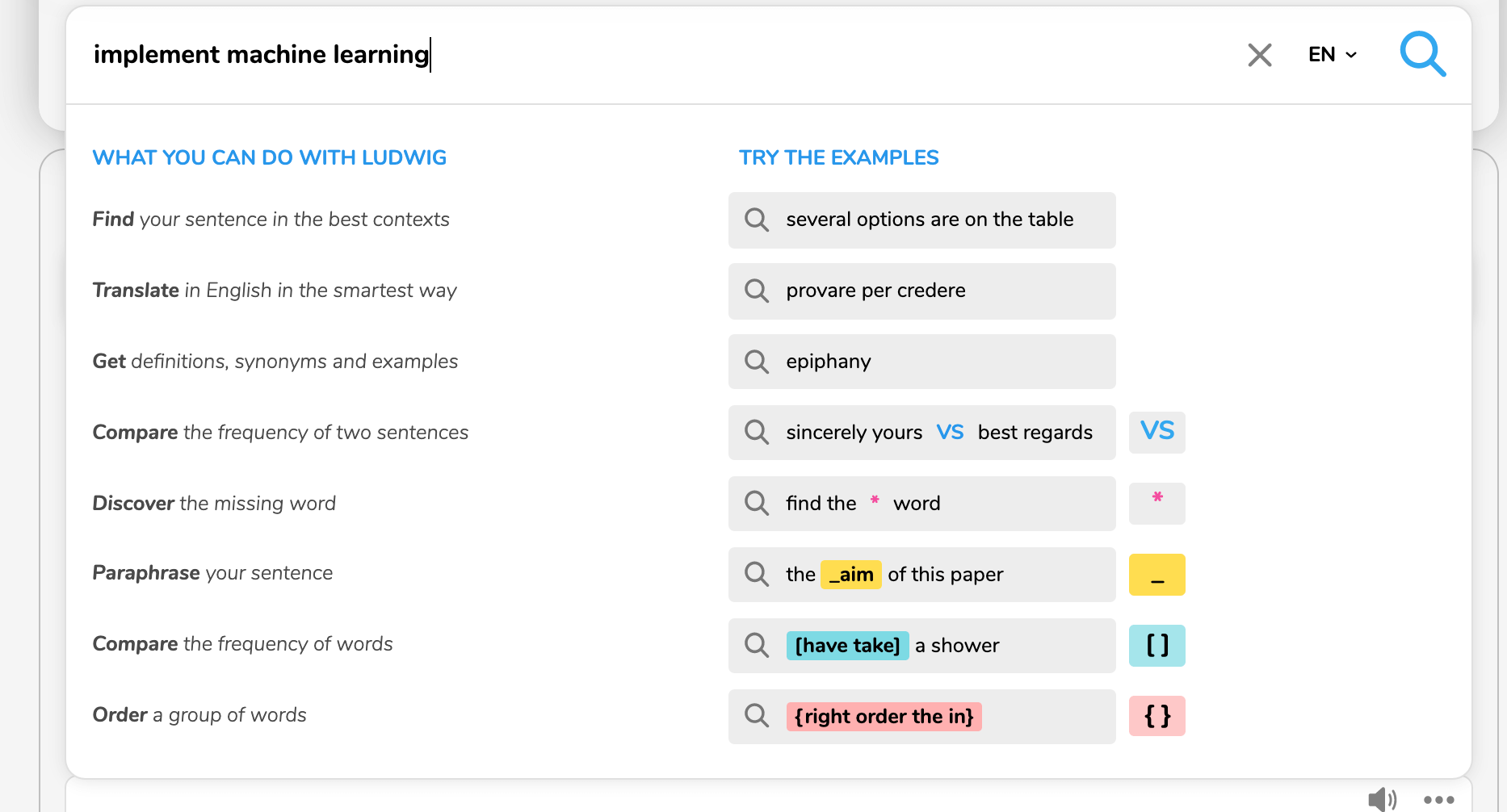Select '[have take] a shower' example
1507x812 pixels.
922,646
